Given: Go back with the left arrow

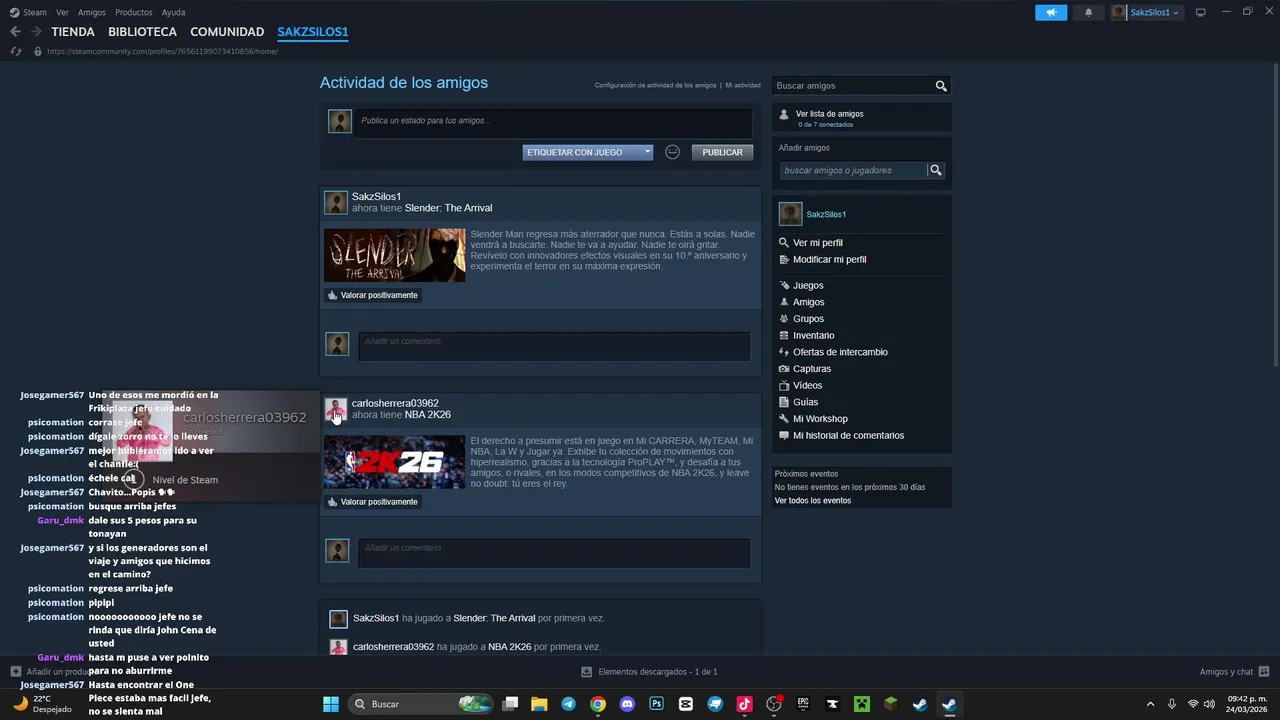Looking at the screenshot, I should point(15,32).
